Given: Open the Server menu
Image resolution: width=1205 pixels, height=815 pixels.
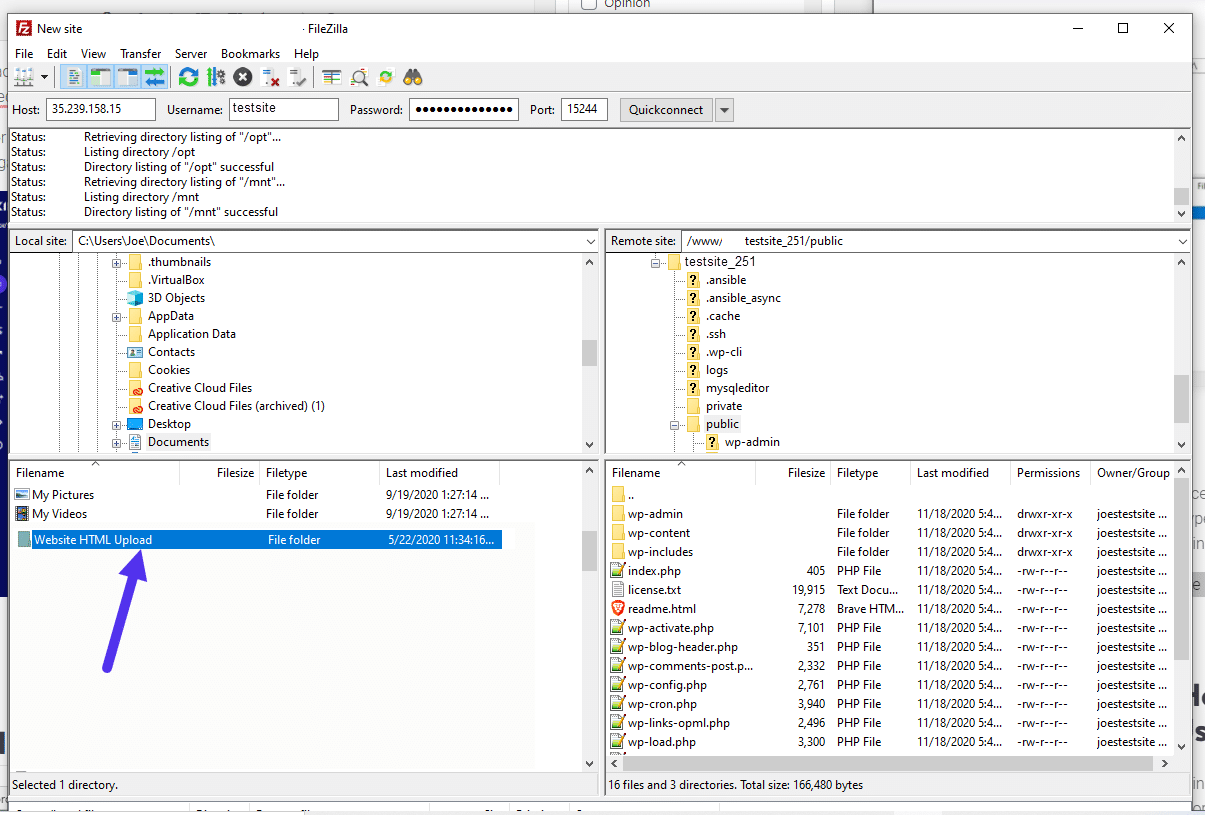Looking at the screenshot, I should point(191,53).
